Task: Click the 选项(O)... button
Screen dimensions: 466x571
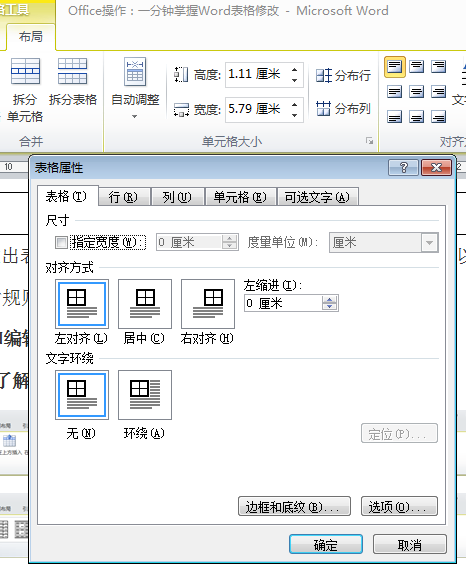Action: (x=399, y=506)
